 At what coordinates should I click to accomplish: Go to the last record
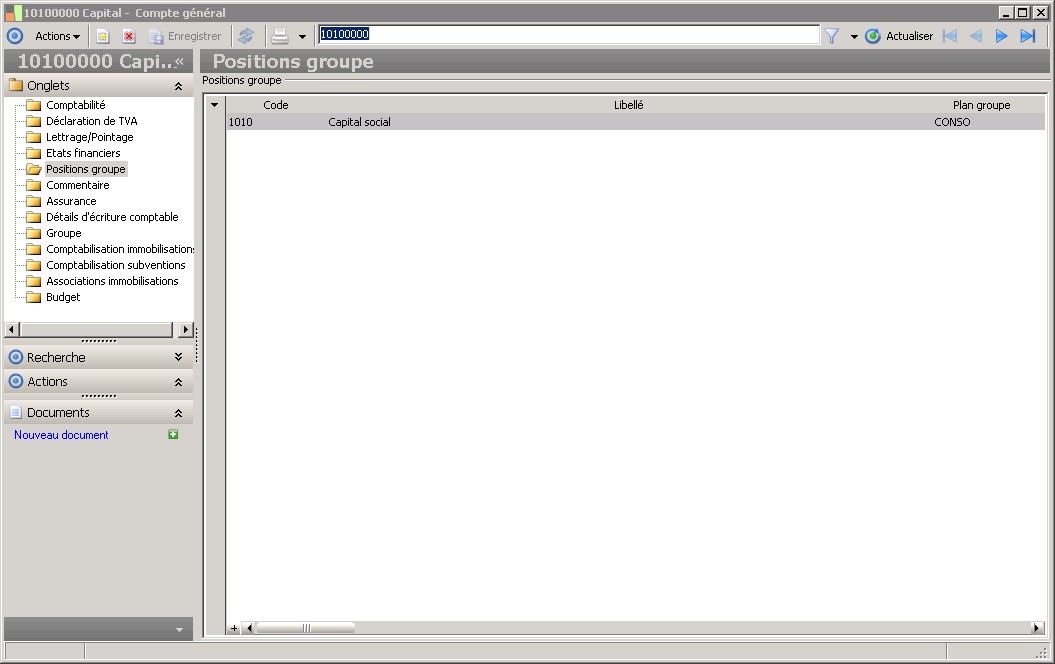1027,36
